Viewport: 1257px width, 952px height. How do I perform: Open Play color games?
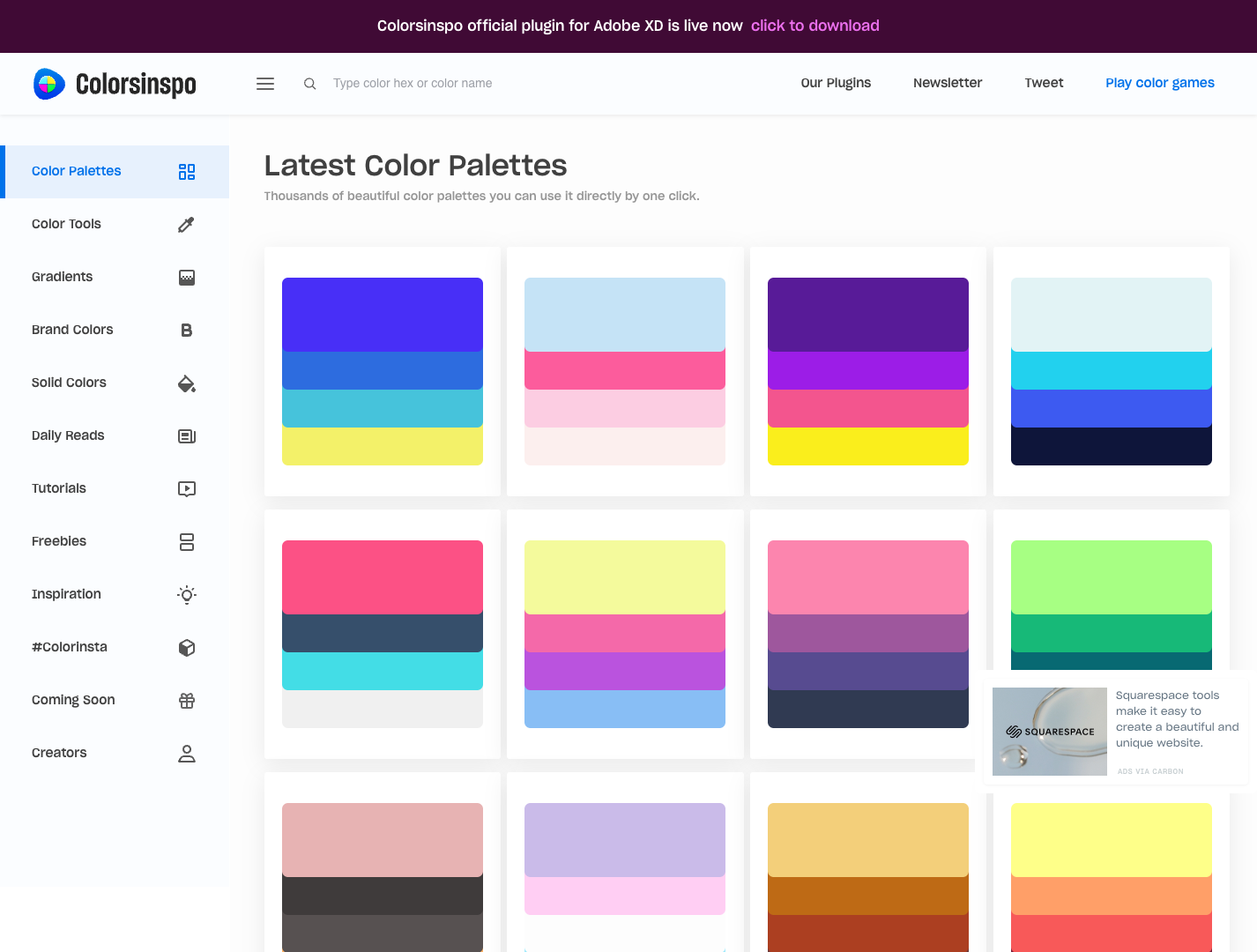pyautogui.click(x=1159, y=83)
